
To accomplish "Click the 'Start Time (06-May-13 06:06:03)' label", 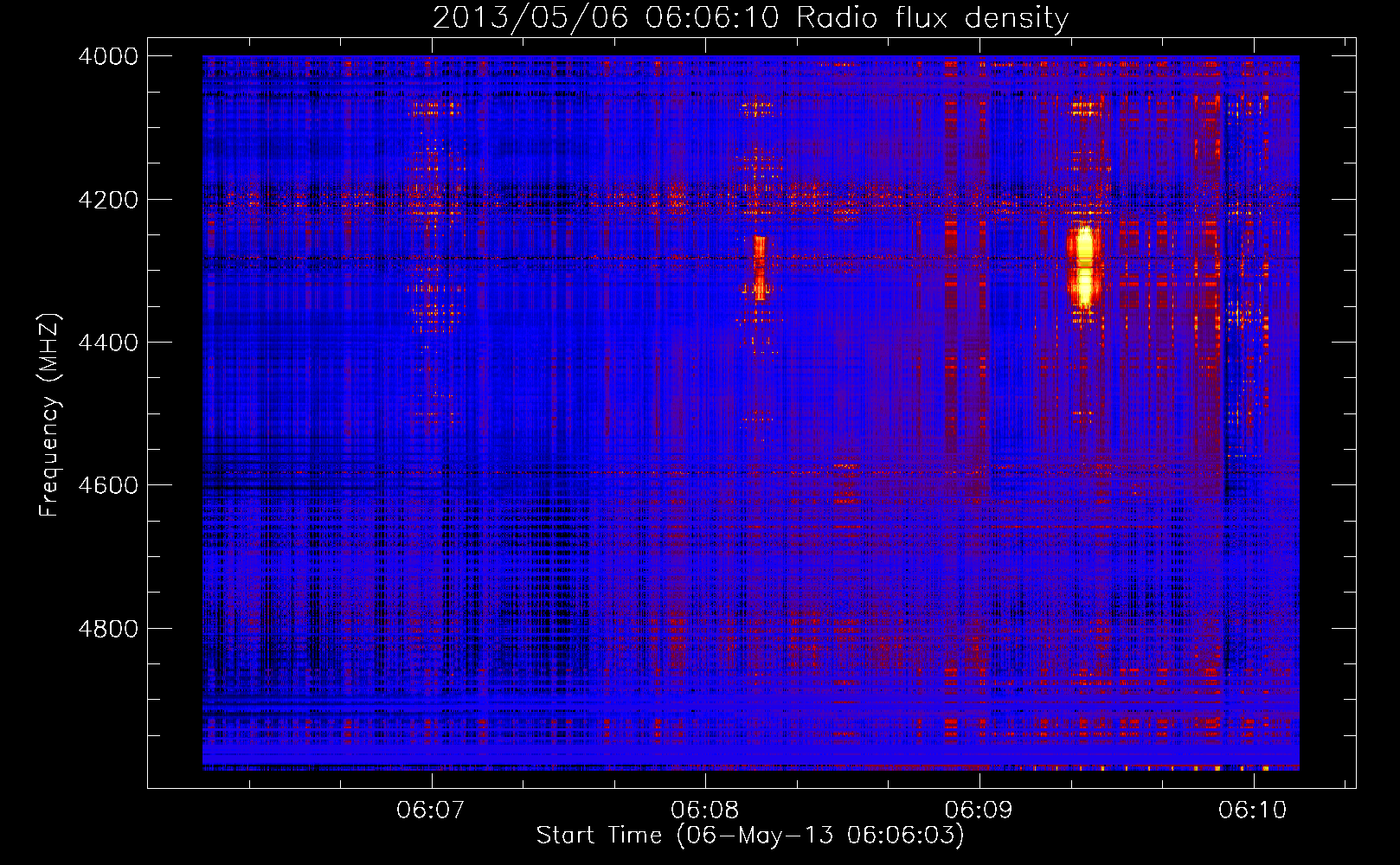I will point(750,836).
